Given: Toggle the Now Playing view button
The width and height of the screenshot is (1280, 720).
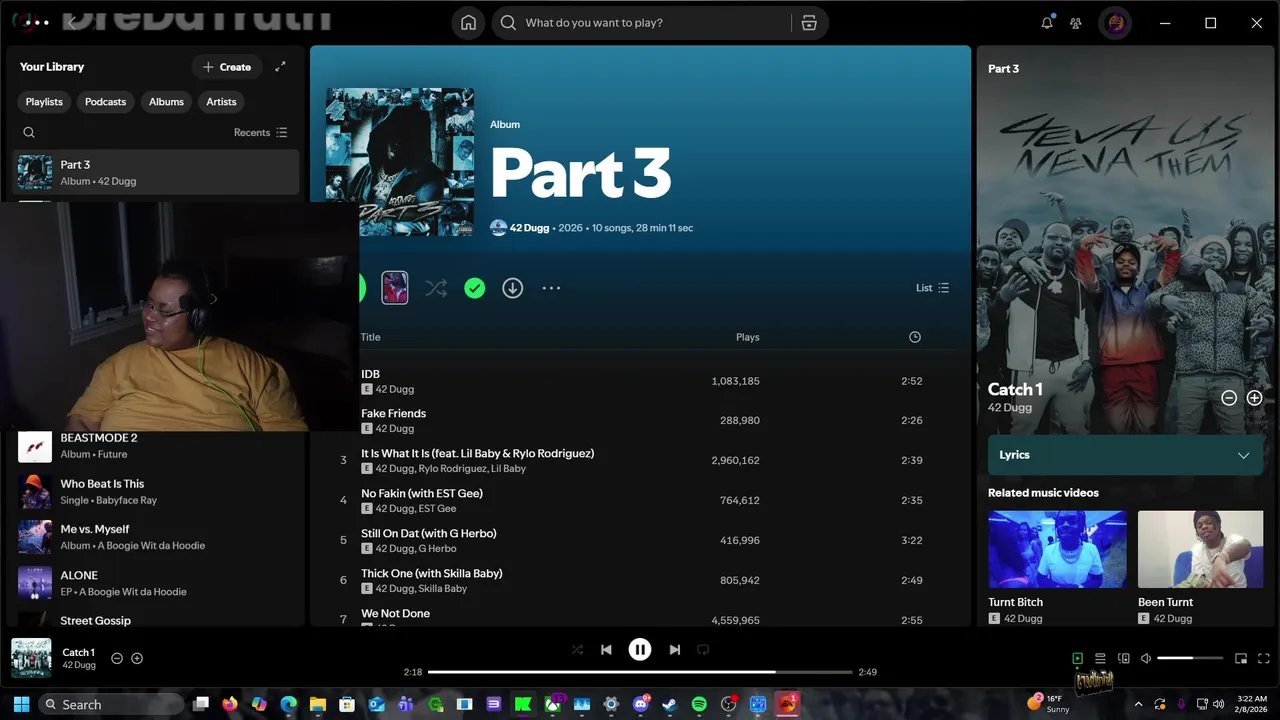Looking at the screenshot, I should pyautogui.click(x=1077, y=658).
